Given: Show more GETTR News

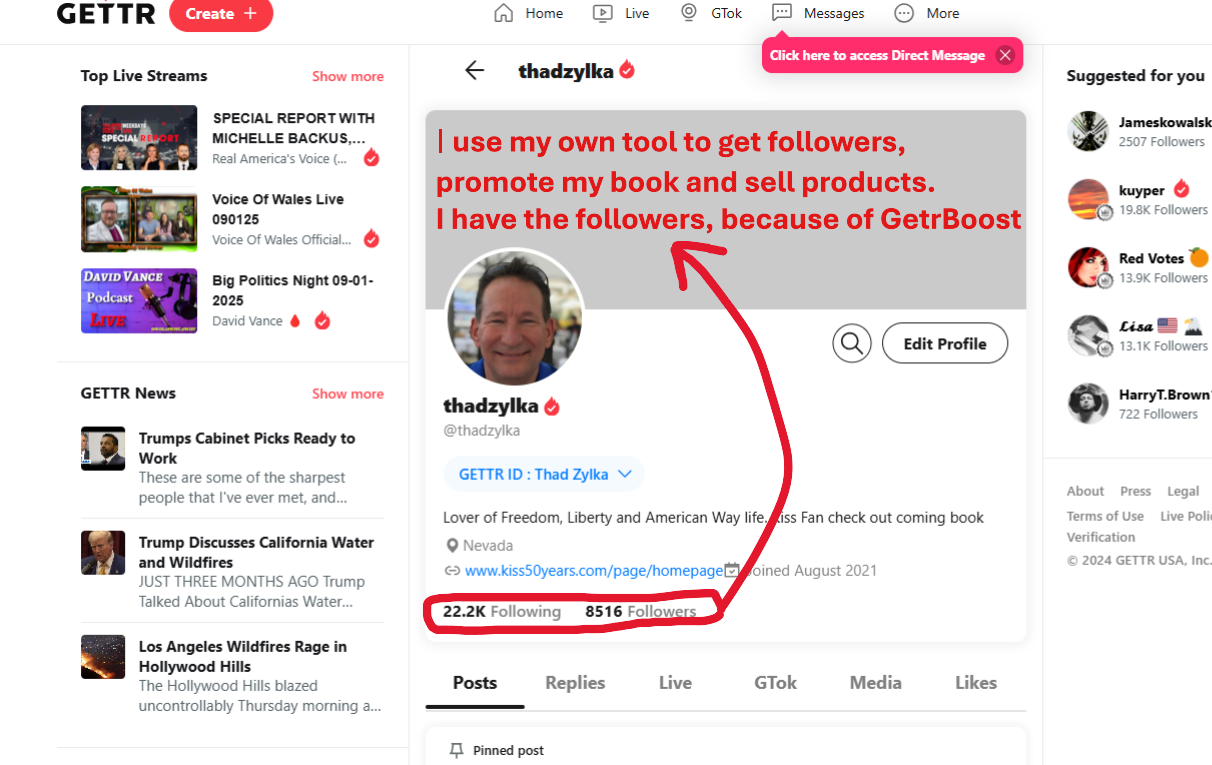Looking at the screenshot, I should click(x=347, y=394).
